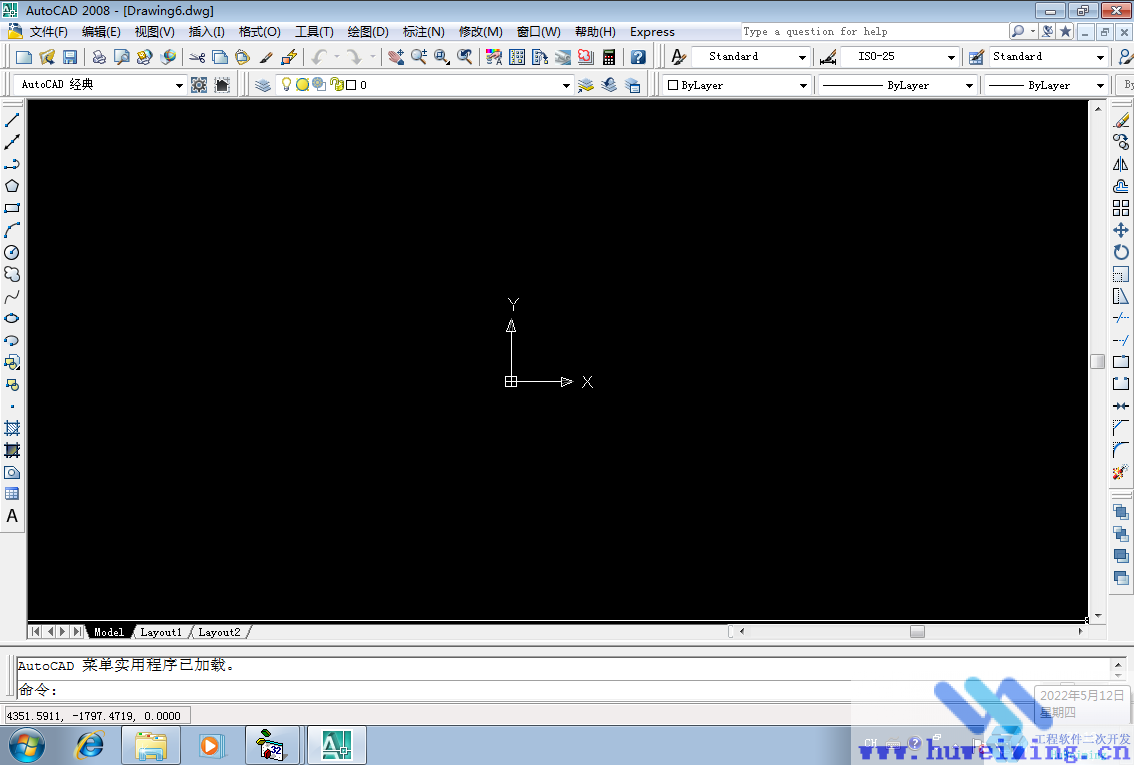1134x765 pixels.
Task: Click the Layer Previous icon
Action: [x=609, y=85]
